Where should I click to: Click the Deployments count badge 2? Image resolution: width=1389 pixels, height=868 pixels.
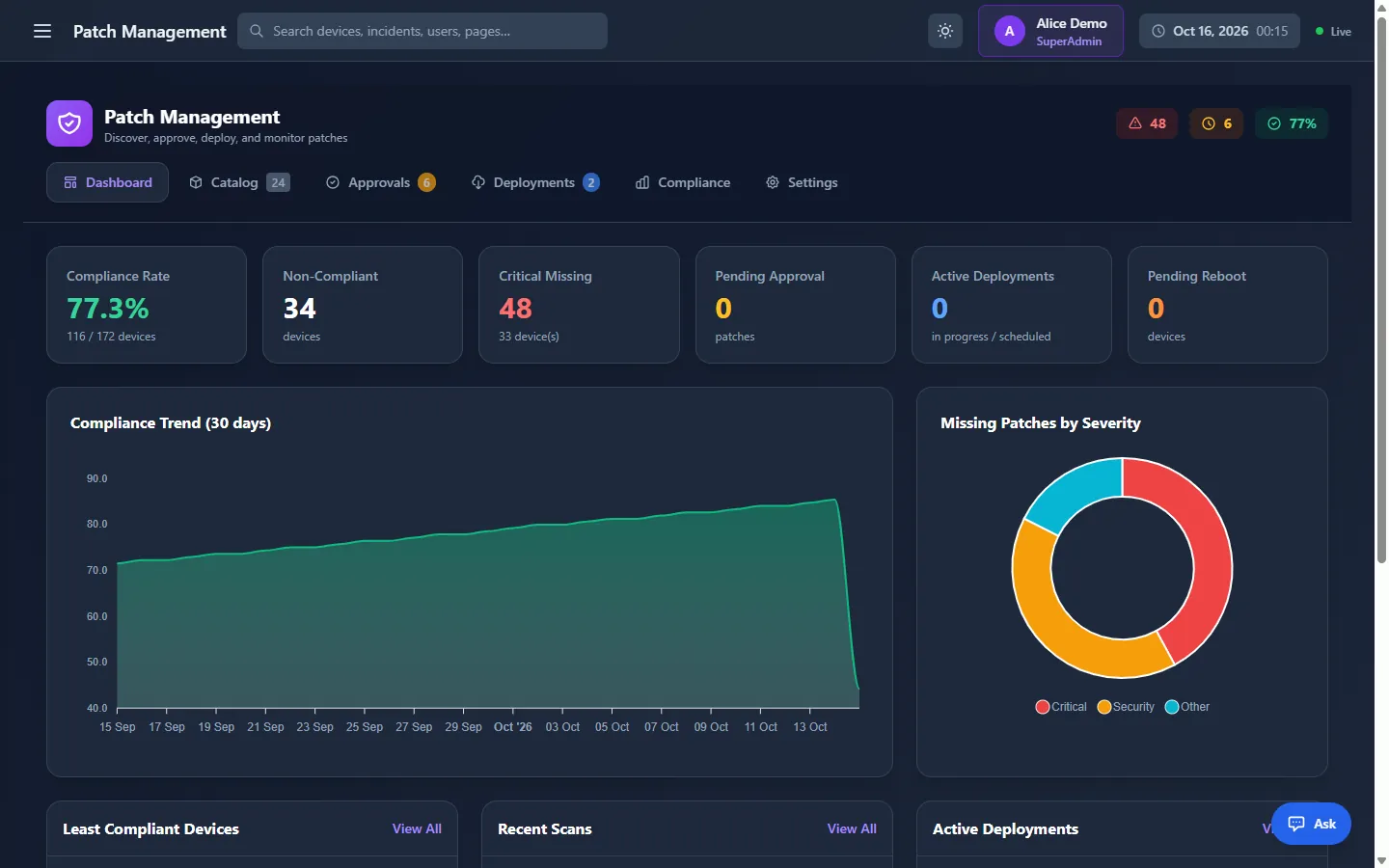pyautogui.click(x=591, y=182)
